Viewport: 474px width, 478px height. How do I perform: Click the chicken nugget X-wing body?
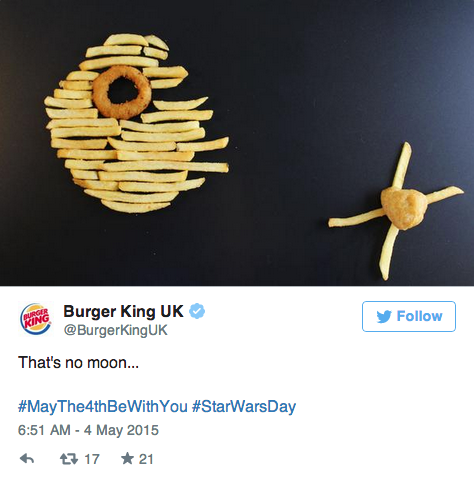(404, 208)
